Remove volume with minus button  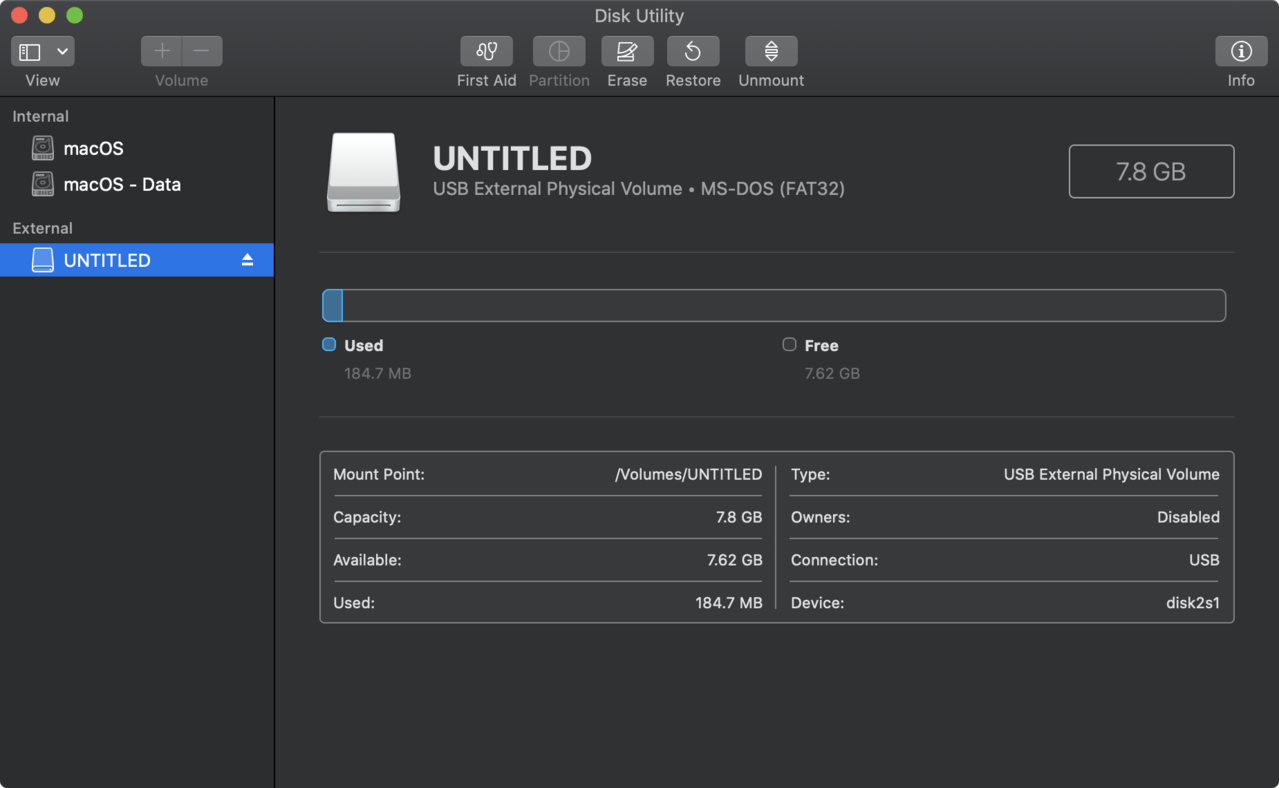pos(202,51)
